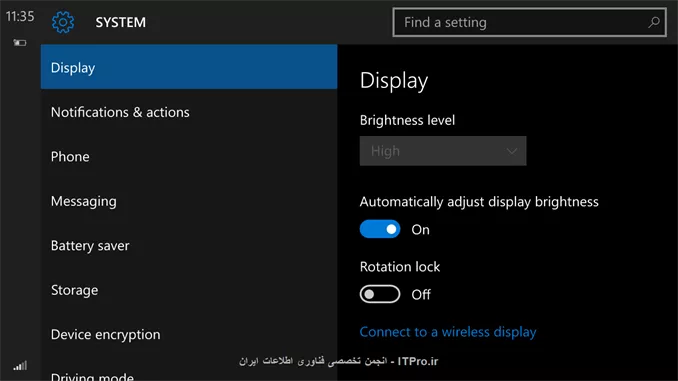Tap the signal strength bars icon
The width and height of the screenshot is (678, 381).
pyautogui.click(x=20, y=366)
